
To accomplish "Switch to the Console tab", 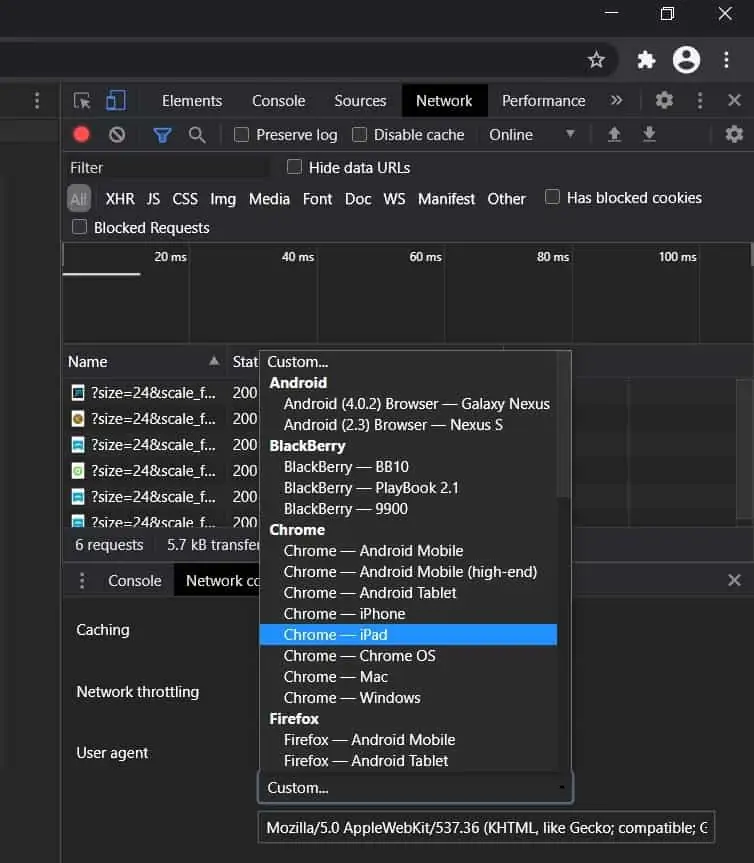I will pos(278,101).
